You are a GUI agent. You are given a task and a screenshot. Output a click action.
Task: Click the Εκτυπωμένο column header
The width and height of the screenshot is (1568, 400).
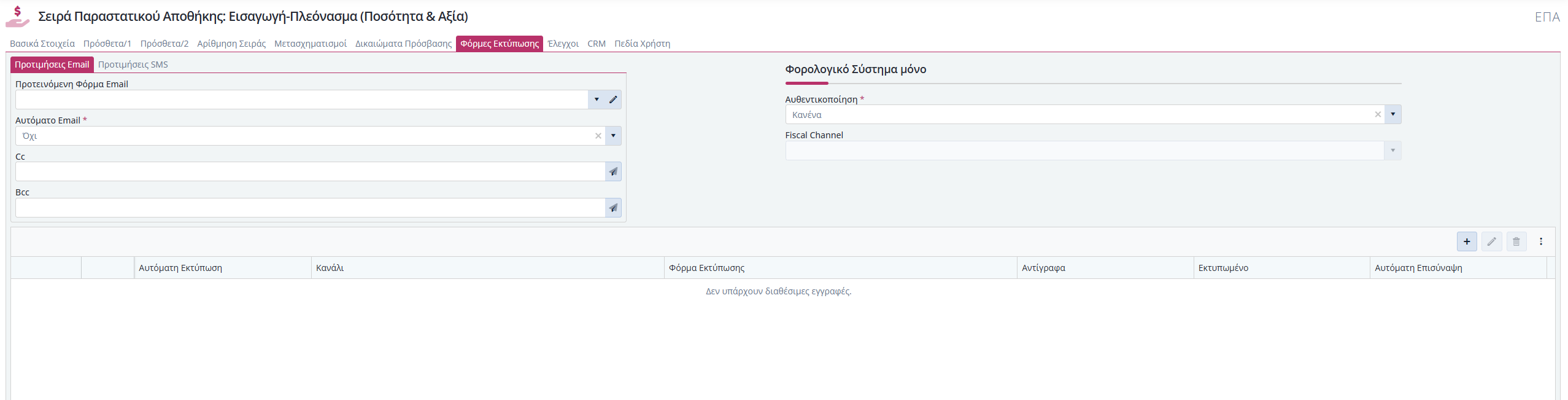click(1282, 268)
